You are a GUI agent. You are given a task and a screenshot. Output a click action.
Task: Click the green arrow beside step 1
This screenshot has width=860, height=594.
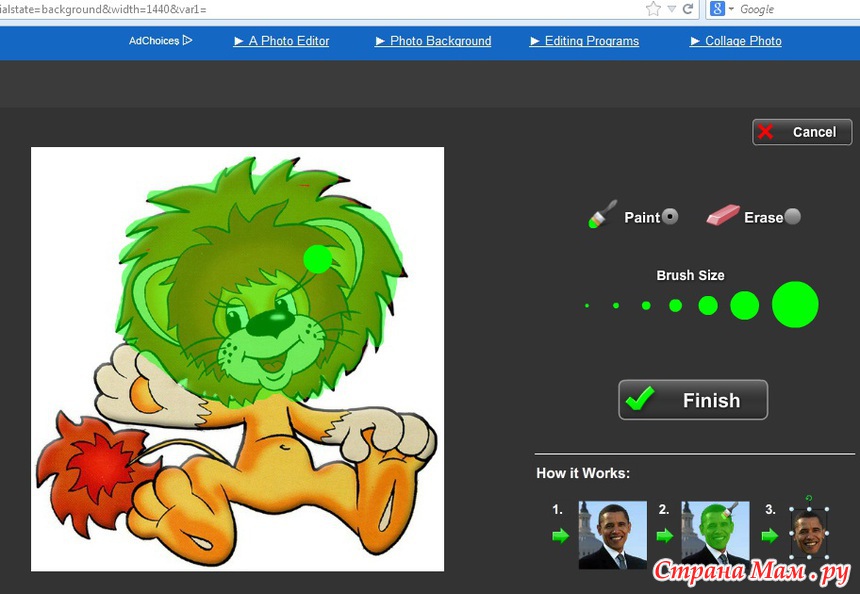[561, 535]
